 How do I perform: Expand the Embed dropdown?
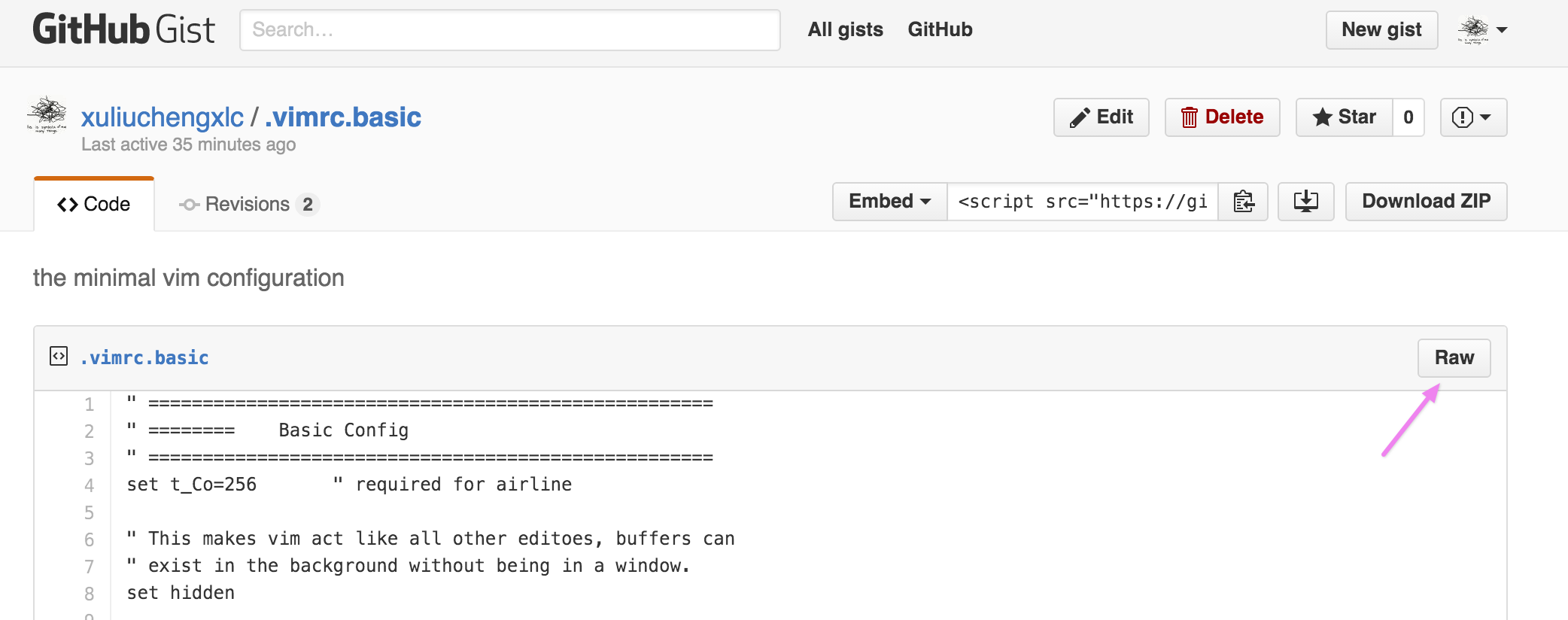889,202
